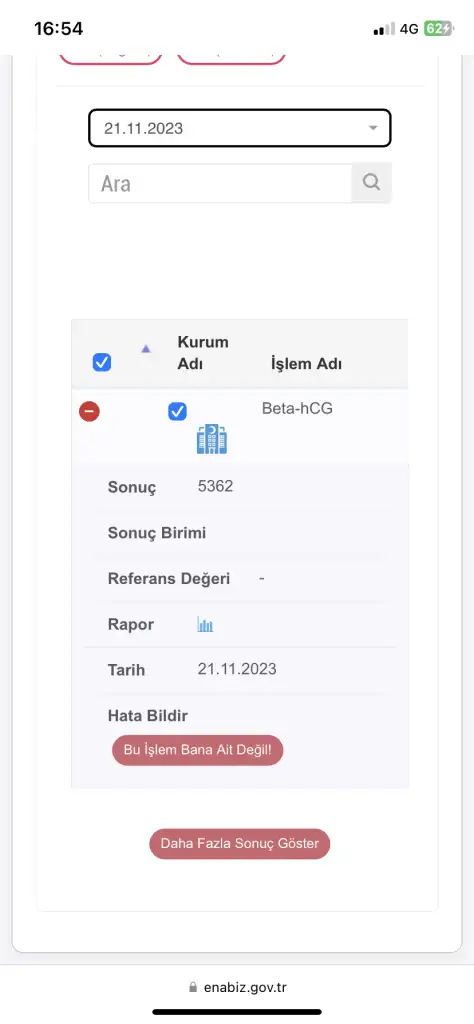474x1024 pixels.
Task: Sort using the purple triangle arrow
Action: pos(146,349)
